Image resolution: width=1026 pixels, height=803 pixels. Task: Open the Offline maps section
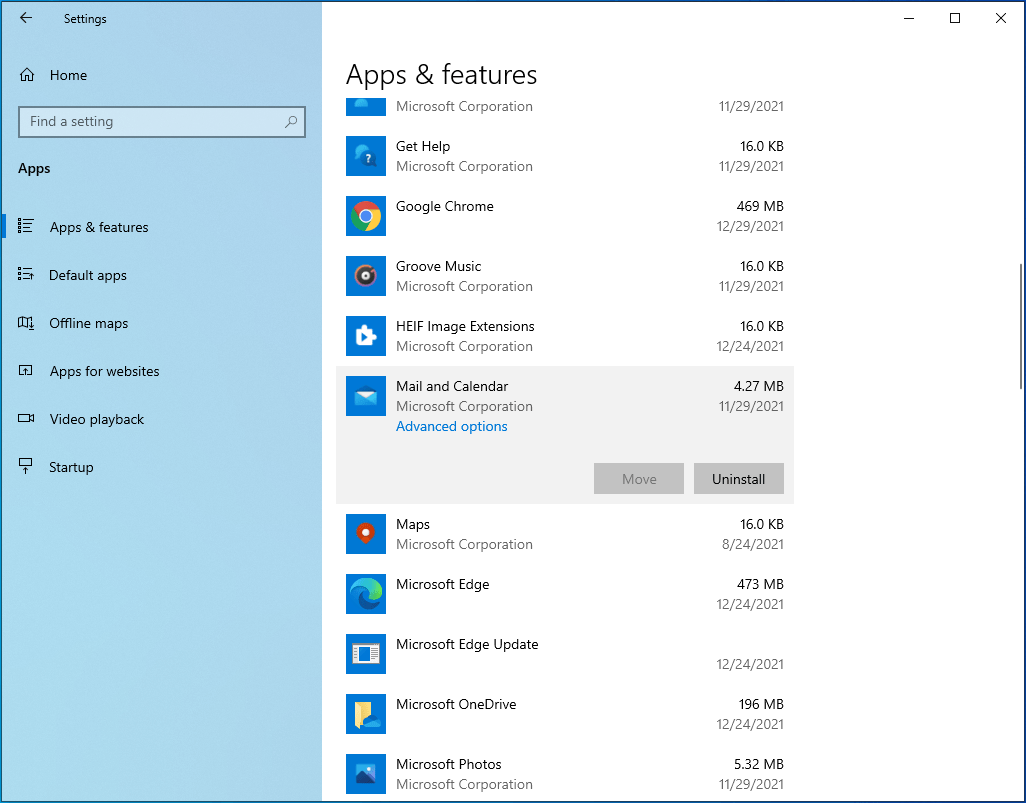(89, 323)
